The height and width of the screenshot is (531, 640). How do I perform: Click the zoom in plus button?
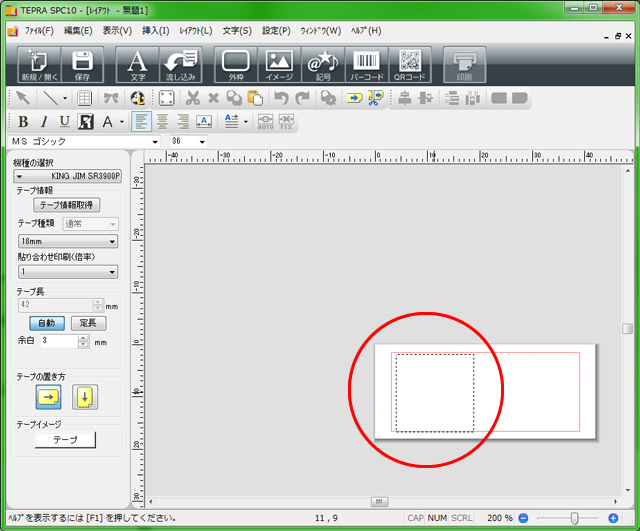pos(613,518)
